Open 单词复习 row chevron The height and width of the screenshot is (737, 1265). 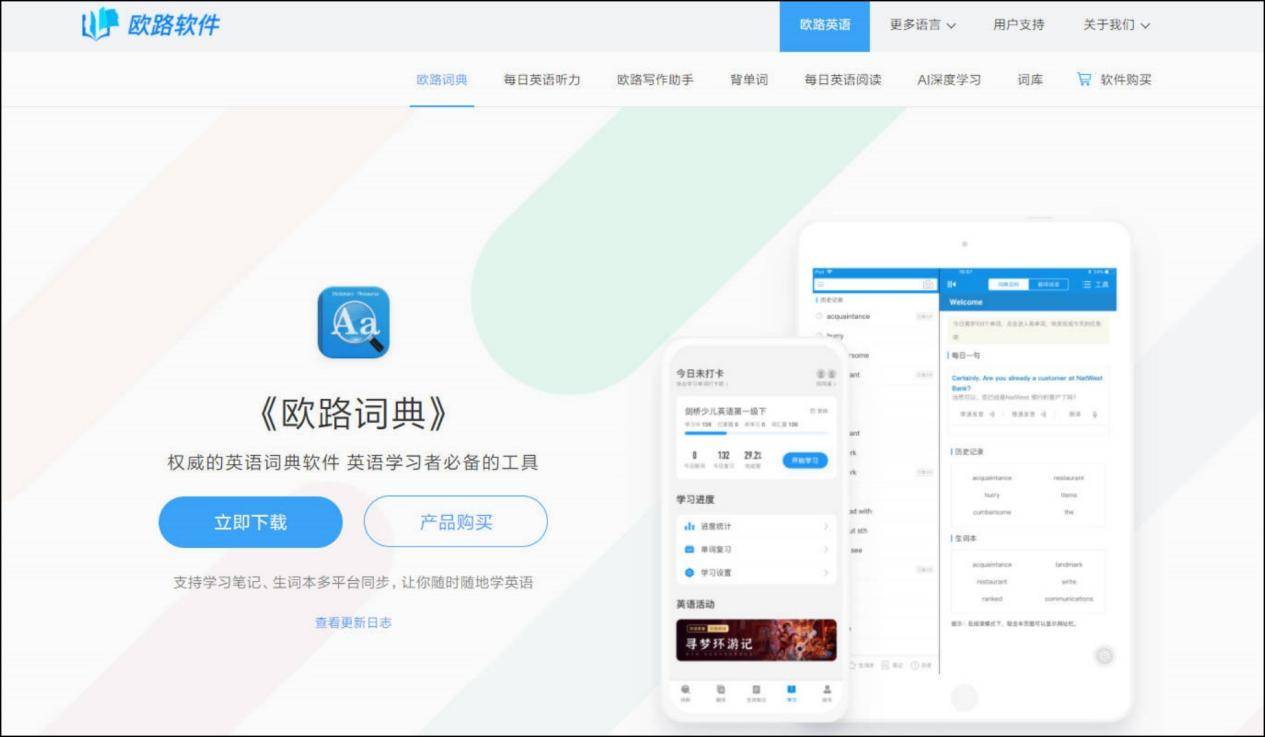[x=825, y=549]
